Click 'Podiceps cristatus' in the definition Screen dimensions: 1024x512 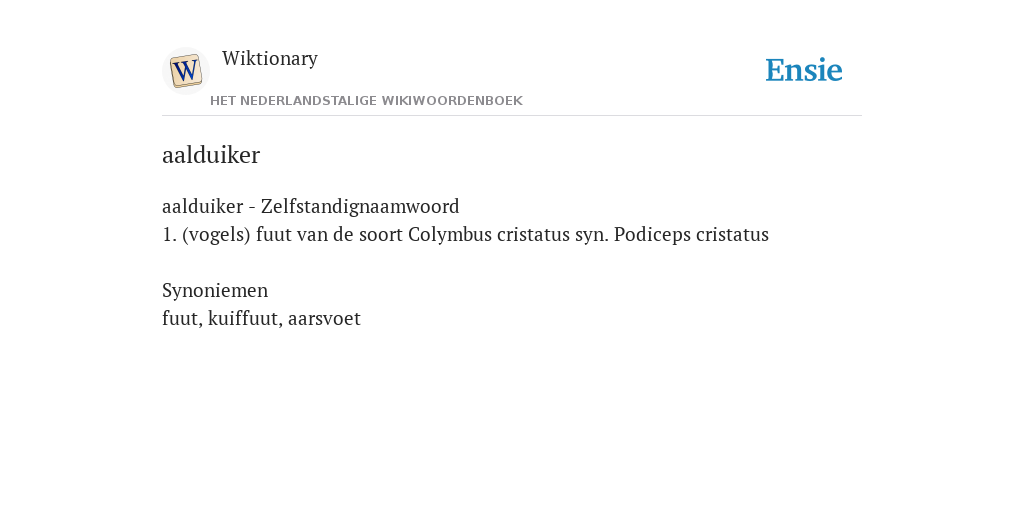[692, 234]
